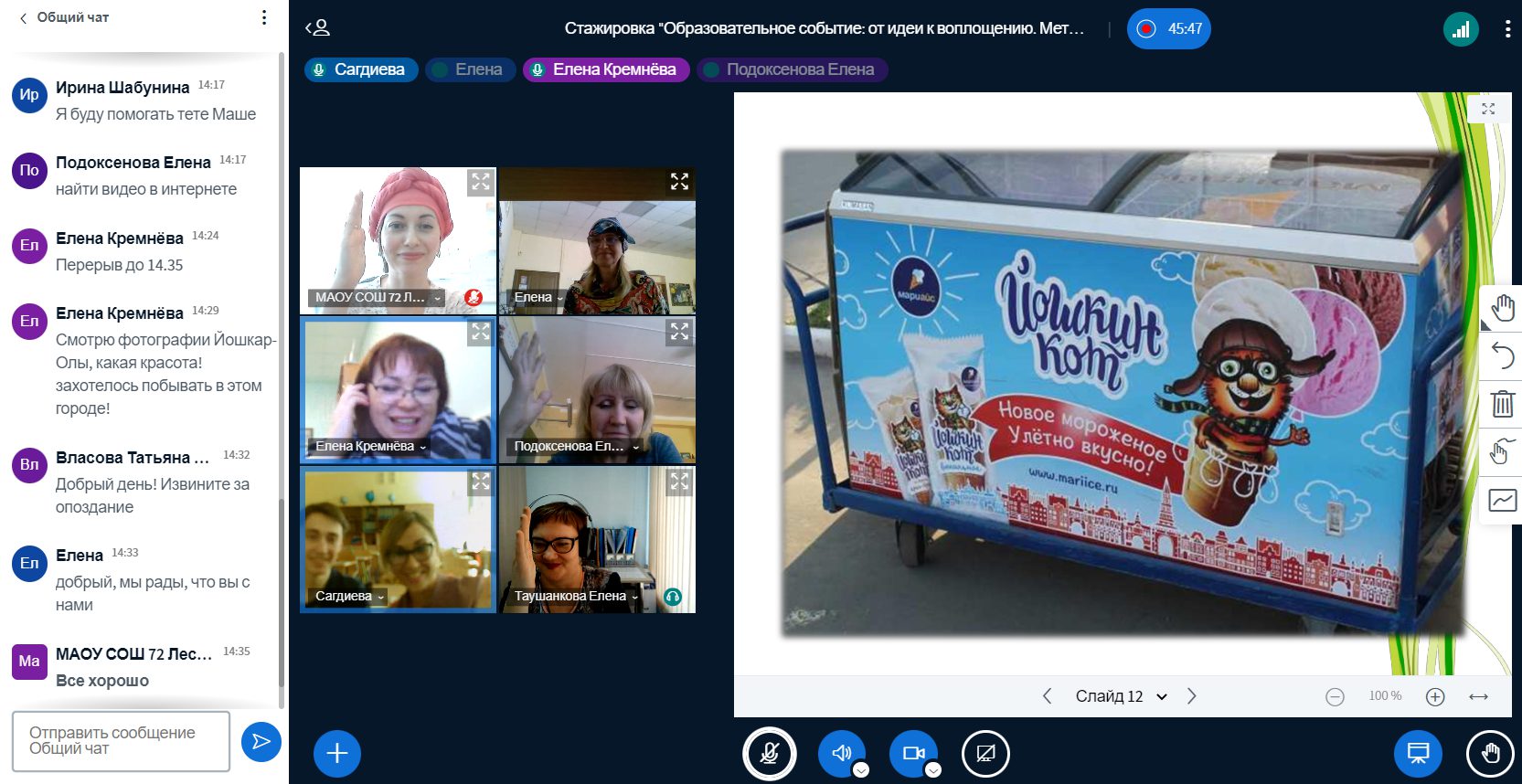1522x784 pixels.
Task: Select the hand pan tool in whiteboard toolbar
Action: 1502,308
